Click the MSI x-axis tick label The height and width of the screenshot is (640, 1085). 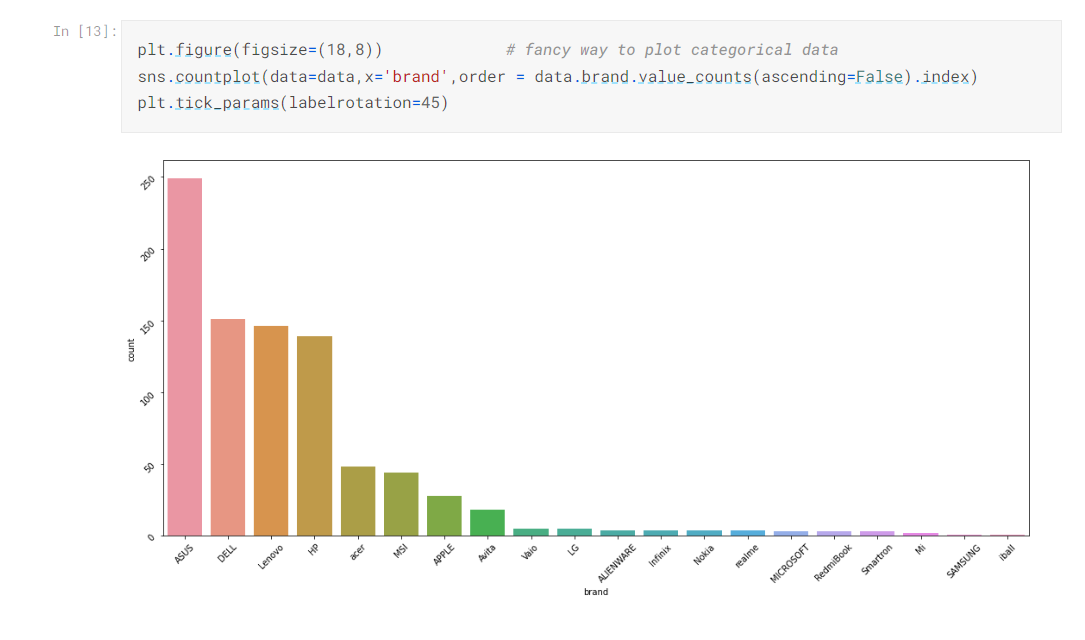coord(400,551)
